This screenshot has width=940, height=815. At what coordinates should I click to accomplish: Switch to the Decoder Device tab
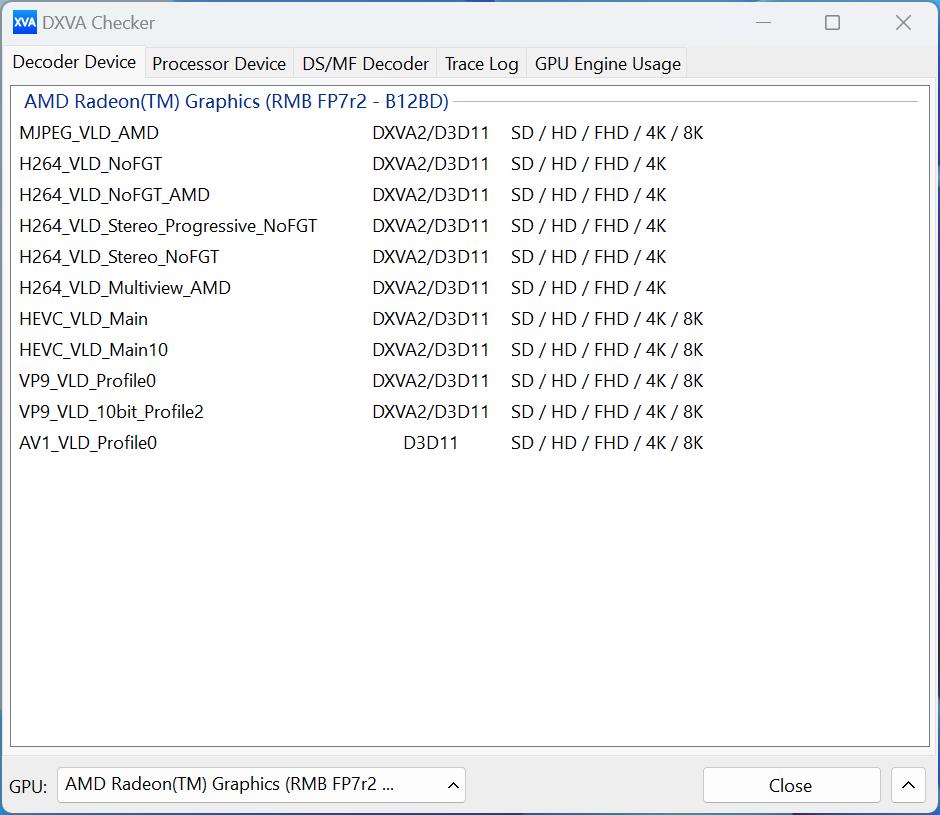coord(74,62)
